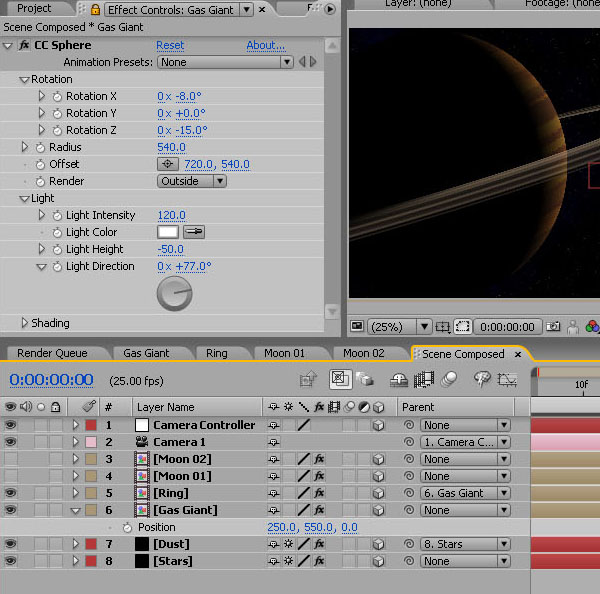Viewport: 600px width, 594px height.
Task: Switch to the Render Queue tab
Action: click(52, 353)
